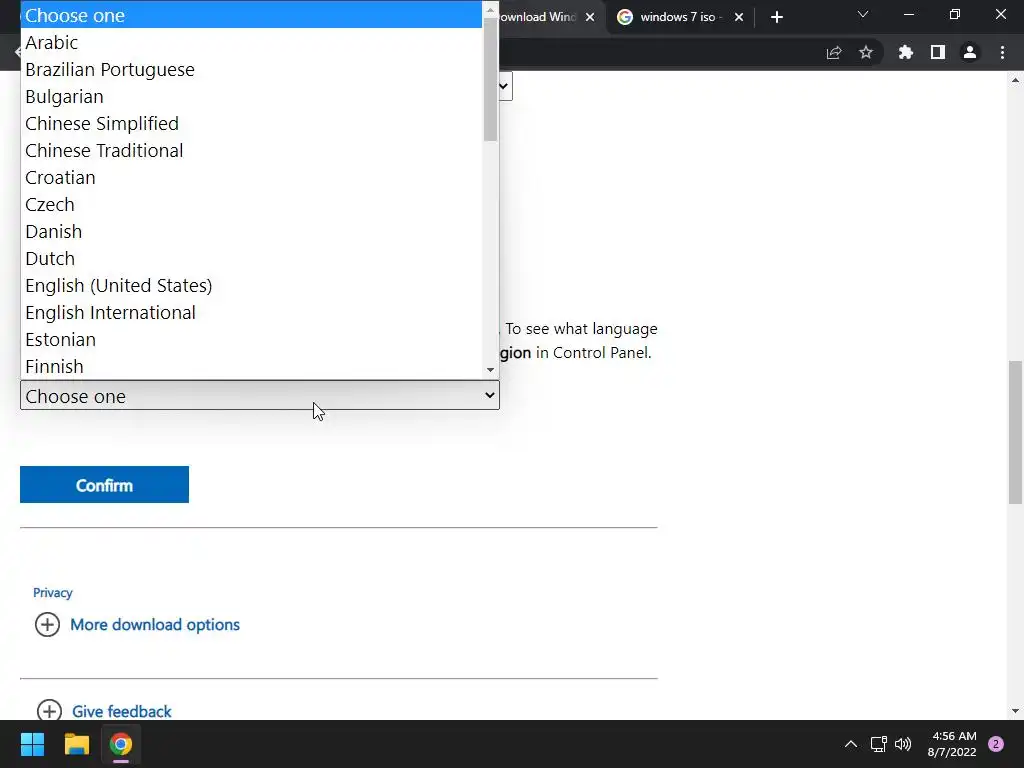This screenshot has width=1024, height=768.
Task: Open the notification badge showing 2
Action: [996, 744]
